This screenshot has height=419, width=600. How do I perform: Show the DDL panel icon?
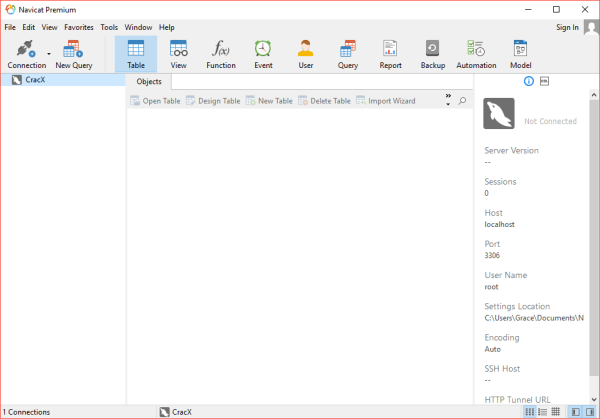click(x=544, y=81)
